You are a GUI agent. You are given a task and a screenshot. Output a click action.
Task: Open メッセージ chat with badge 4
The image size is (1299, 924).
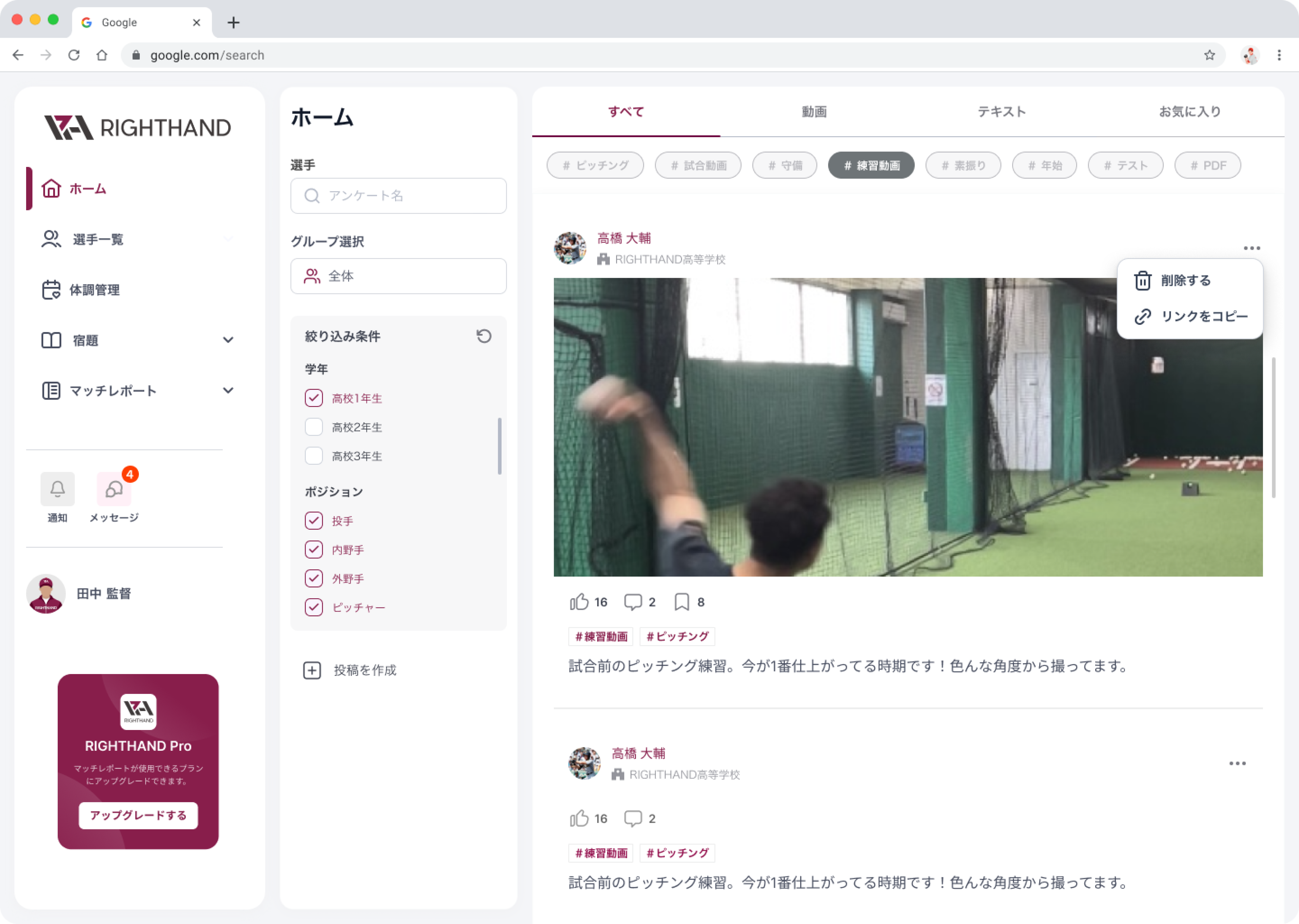click(x=114, y=489)
